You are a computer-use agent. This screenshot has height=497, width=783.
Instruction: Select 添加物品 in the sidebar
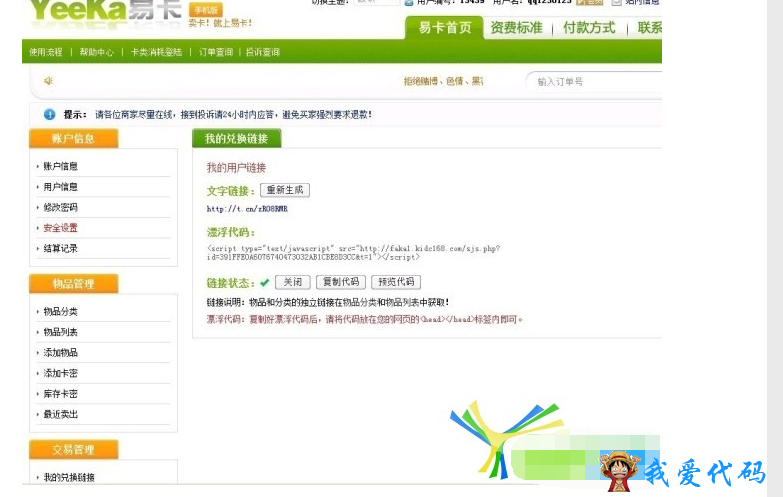pos(60,353)
